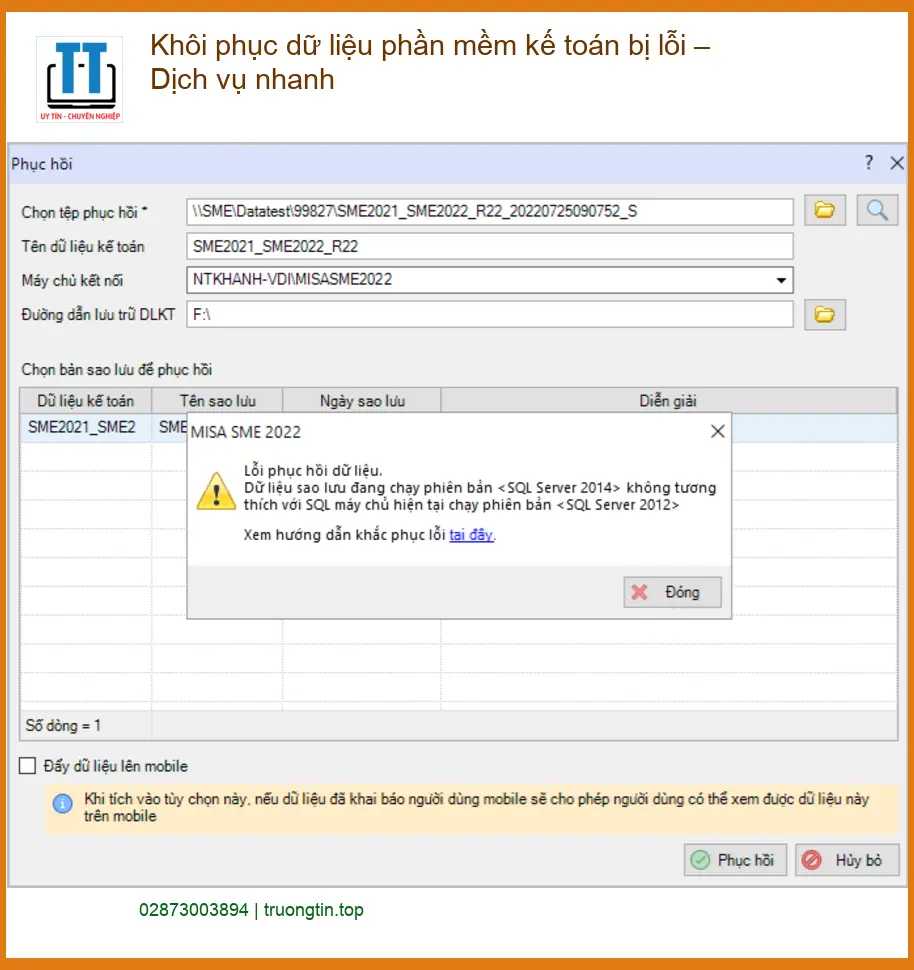Click the 'Số dòng = 1' row count

[63, 725]
